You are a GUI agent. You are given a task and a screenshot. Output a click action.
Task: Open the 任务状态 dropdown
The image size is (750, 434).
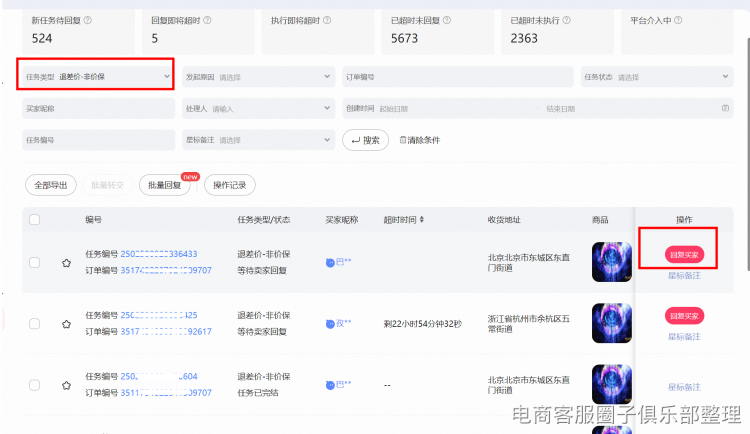point(657,77)
